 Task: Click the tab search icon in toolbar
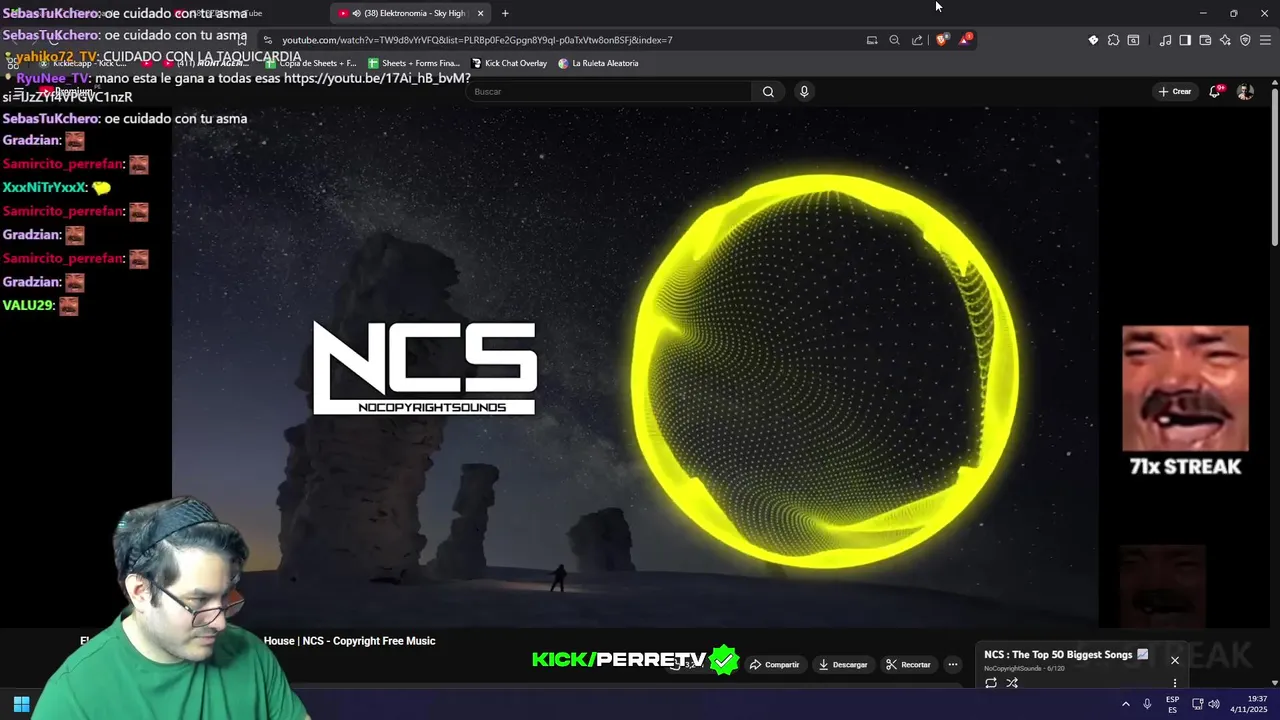(1133, 40)
